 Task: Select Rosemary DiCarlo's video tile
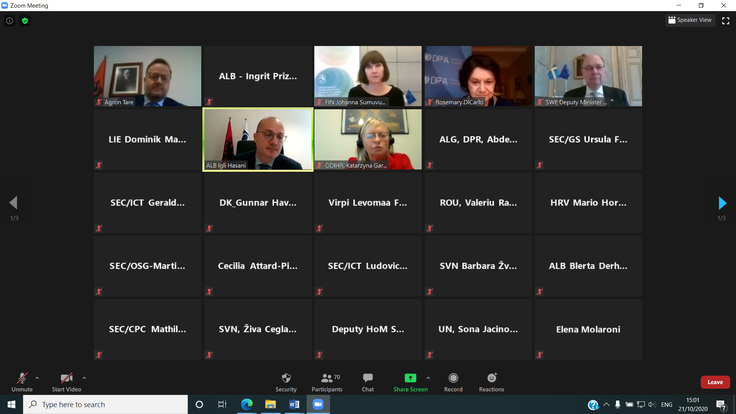click(x=478, y=76)
